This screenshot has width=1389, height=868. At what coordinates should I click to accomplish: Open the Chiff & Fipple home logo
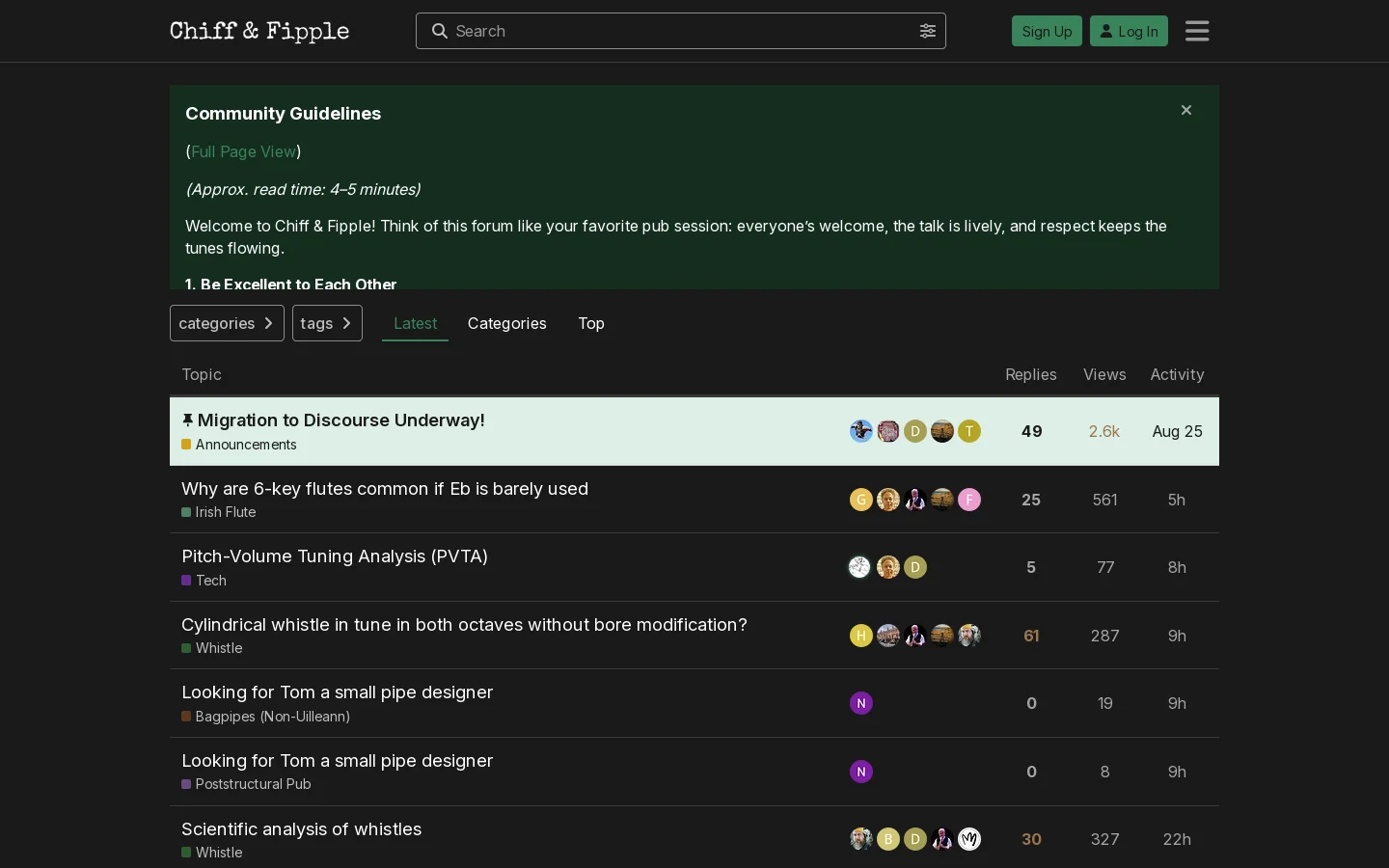pyautogui.click(x=259, y=31)
